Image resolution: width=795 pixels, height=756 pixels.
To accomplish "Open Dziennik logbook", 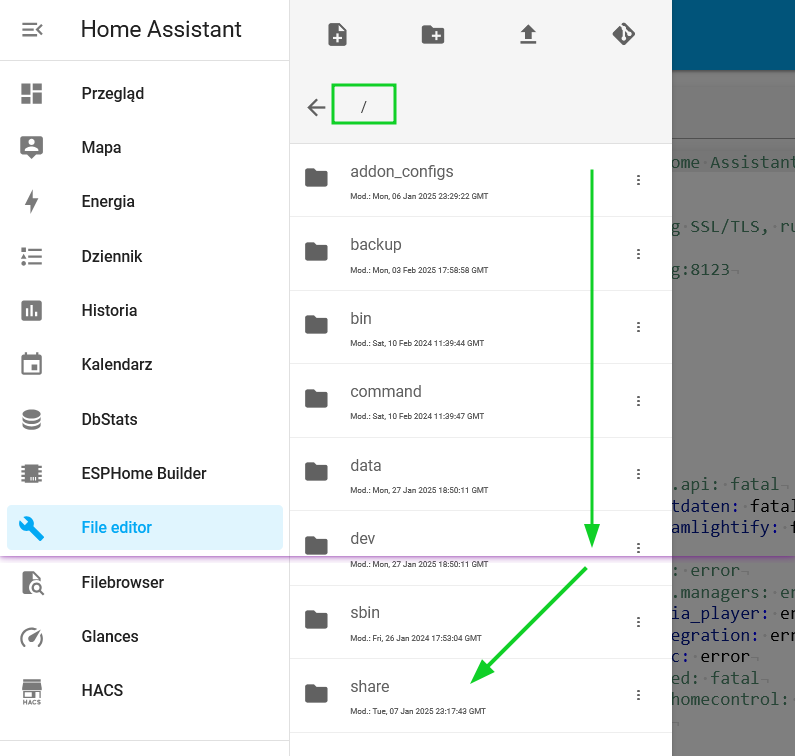I will tap(144, 256).
